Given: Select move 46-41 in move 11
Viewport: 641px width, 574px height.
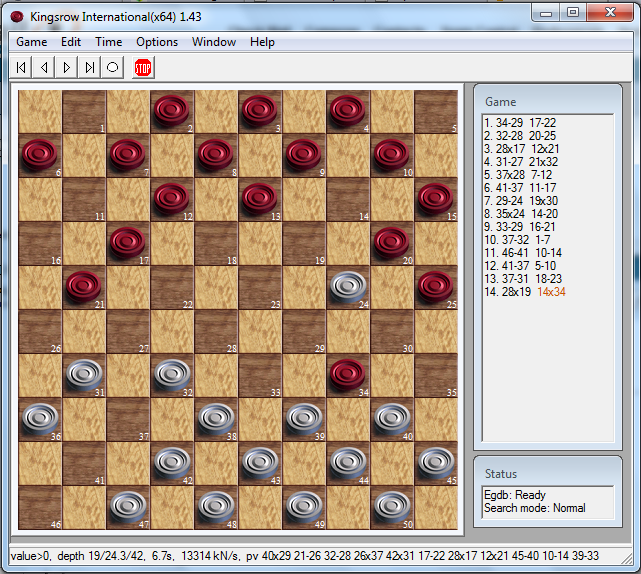Looking at the screenshot, I should tap(515, 253).
